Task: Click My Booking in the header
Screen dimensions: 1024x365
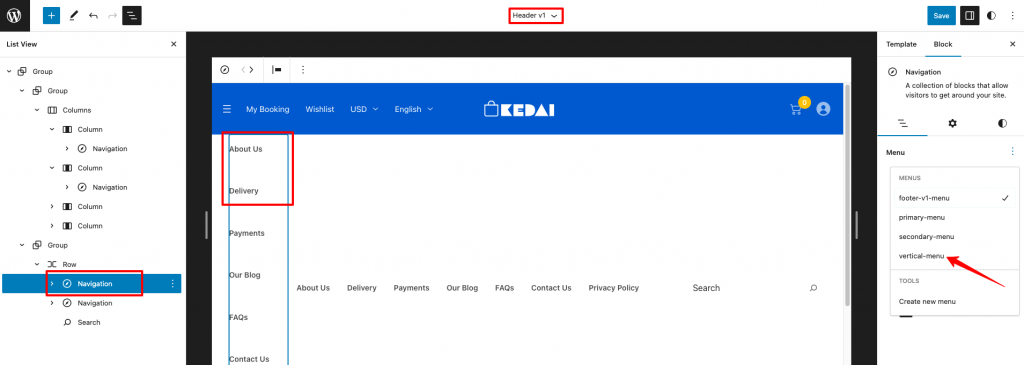Action: 268,109
